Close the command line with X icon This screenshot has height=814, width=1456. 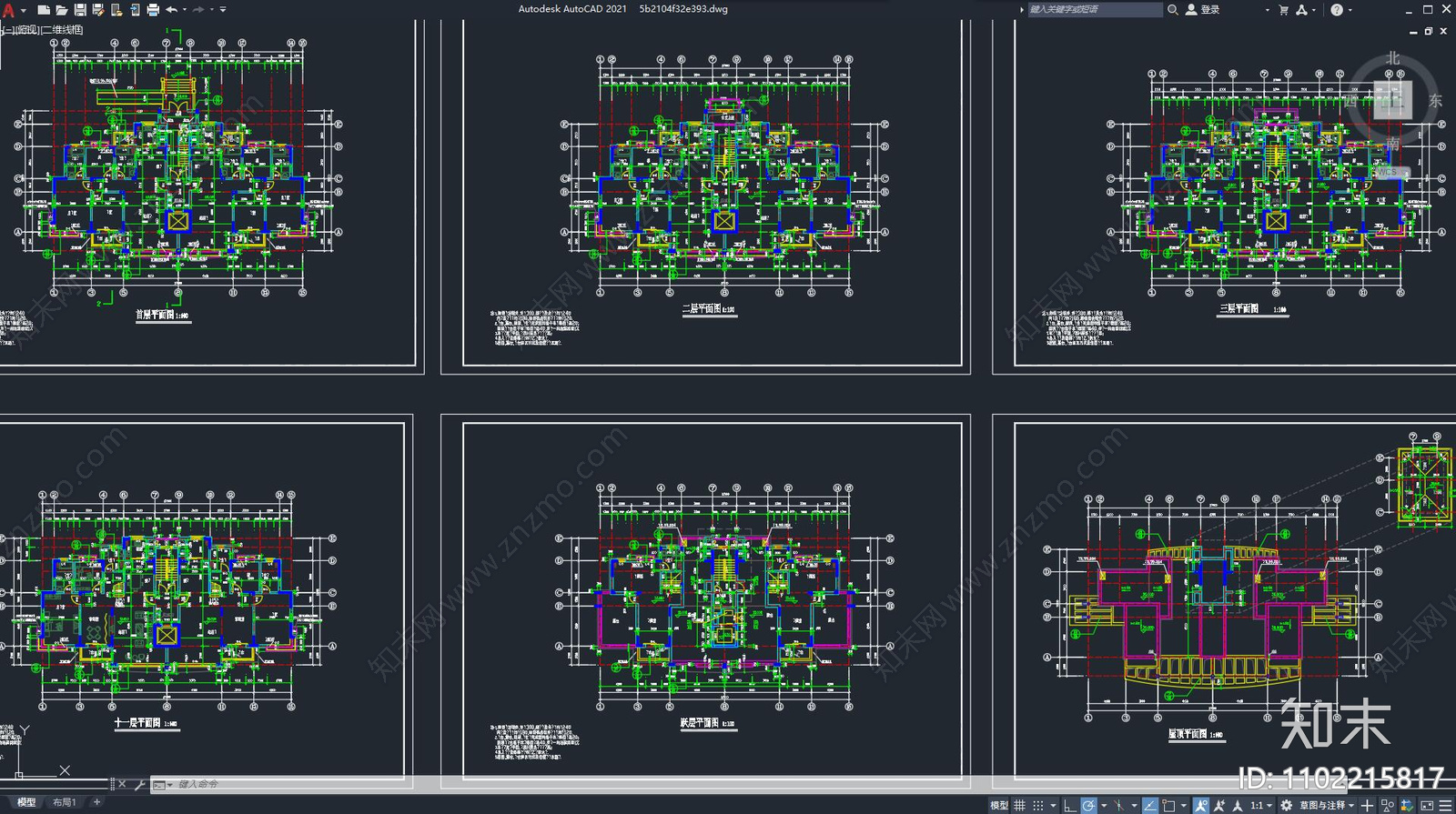tap(122, 784)
